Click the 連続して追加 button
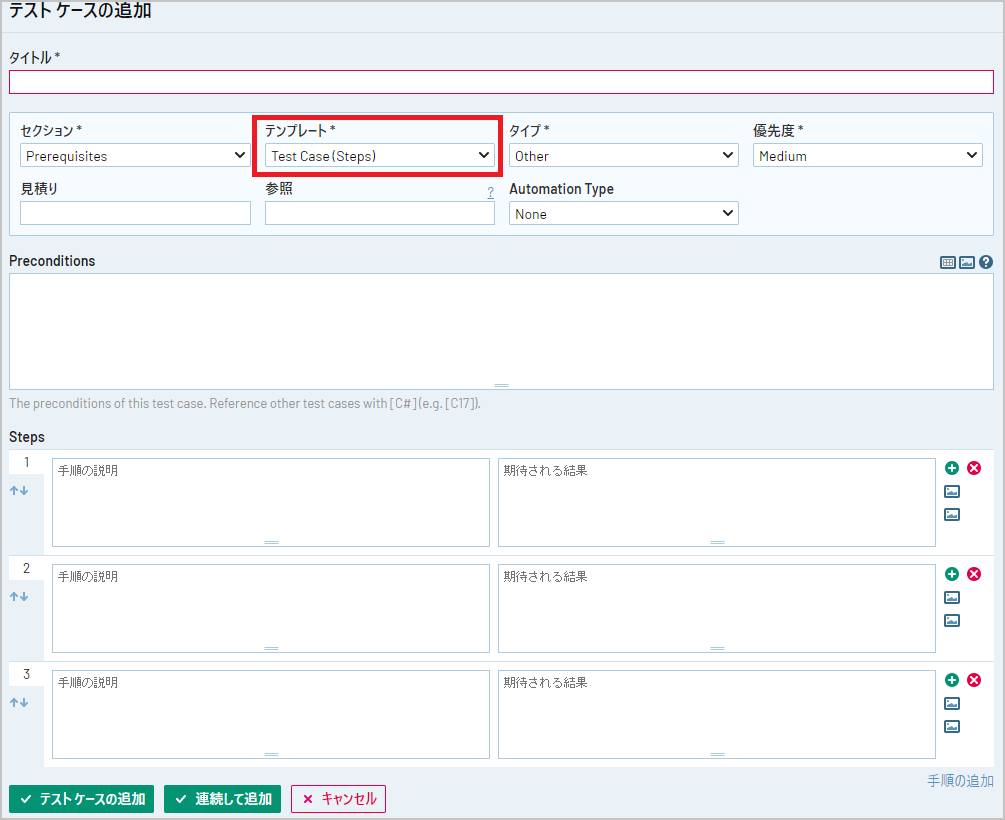The width and height of the screenshot is (1005, 820). click(x=223, y=799)
